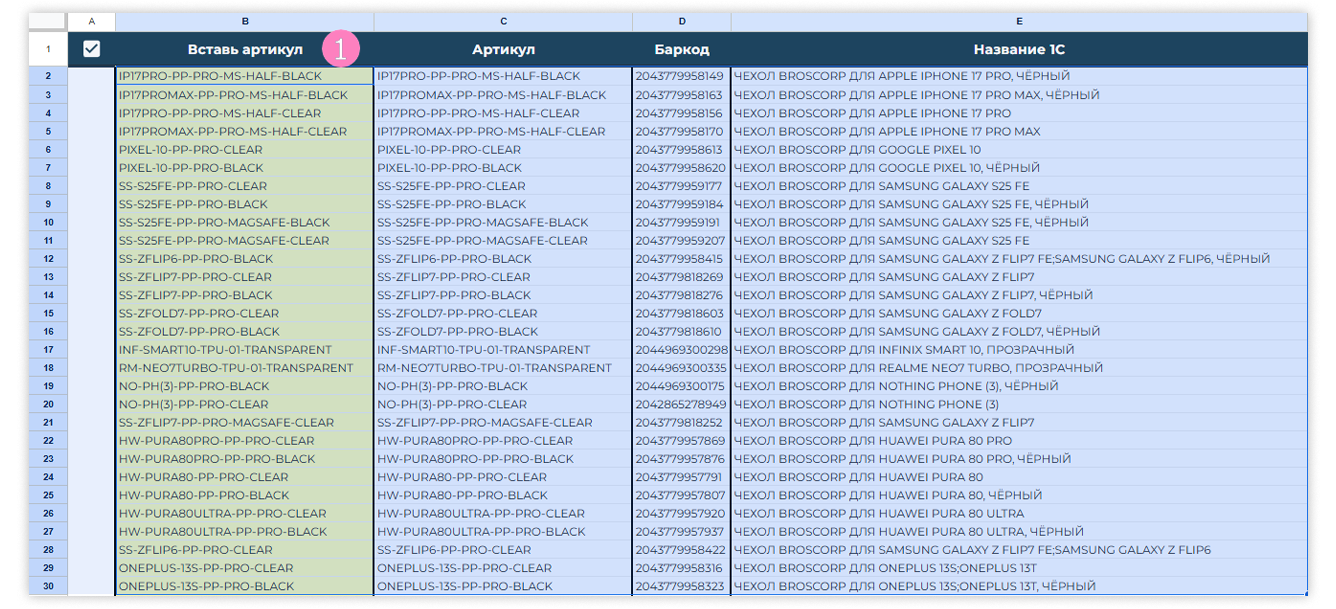Select column C cell SS-S25FE-PP-PRO-MAGSAFE-CLEAR

[503, 240]
